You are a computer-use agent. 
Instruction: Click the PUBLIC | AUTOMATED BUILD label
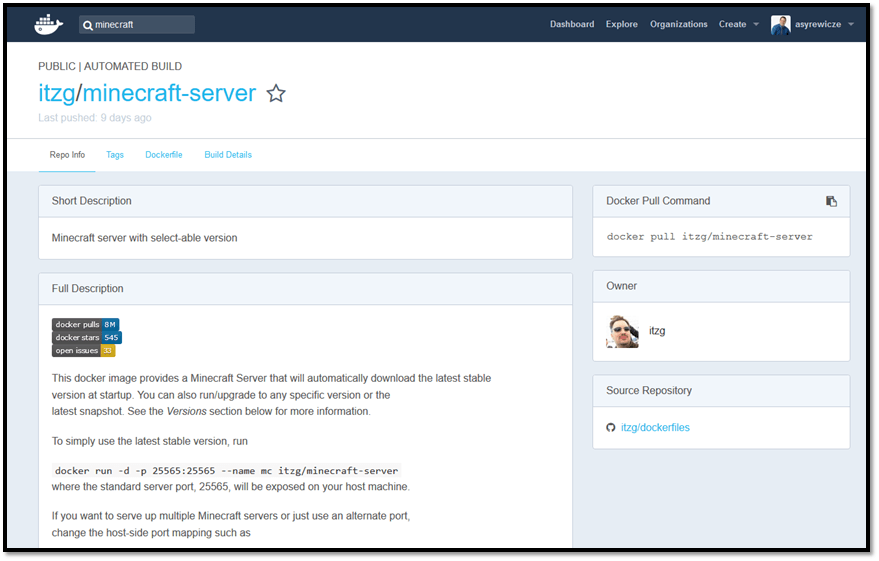(x=110, y=66)
